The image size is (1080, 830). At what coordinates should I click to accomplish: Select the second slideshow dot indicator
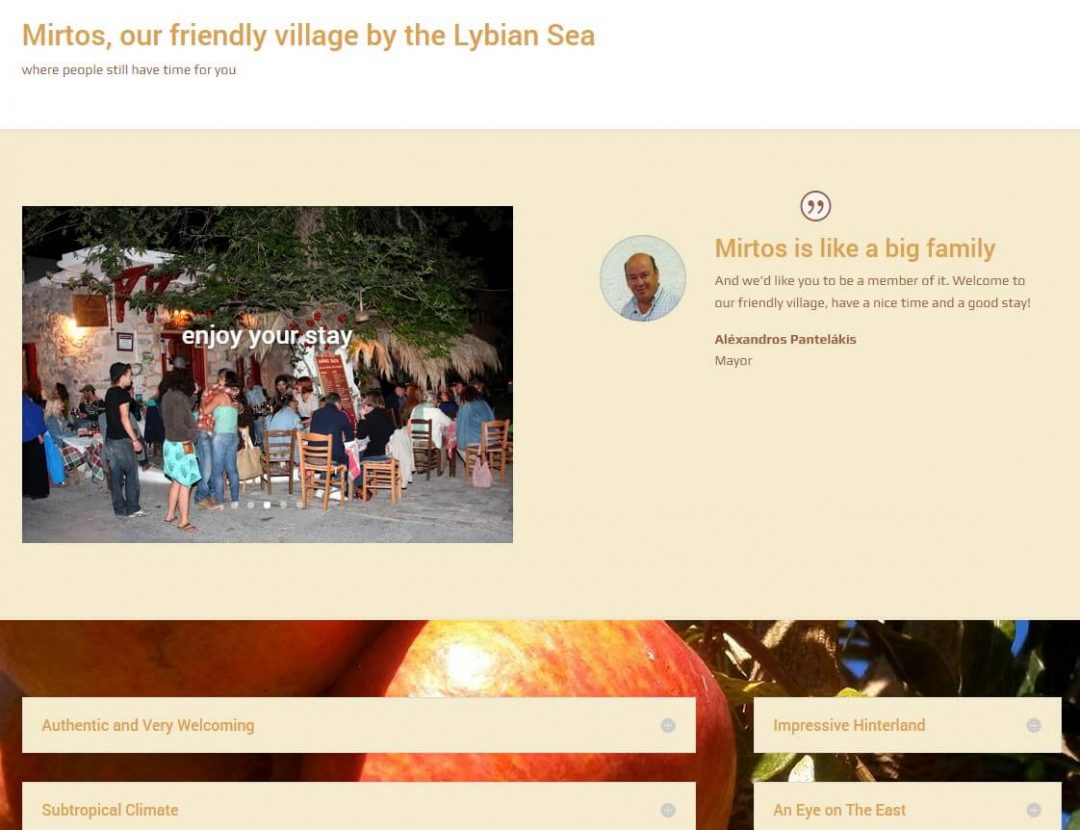click(251, 505)
